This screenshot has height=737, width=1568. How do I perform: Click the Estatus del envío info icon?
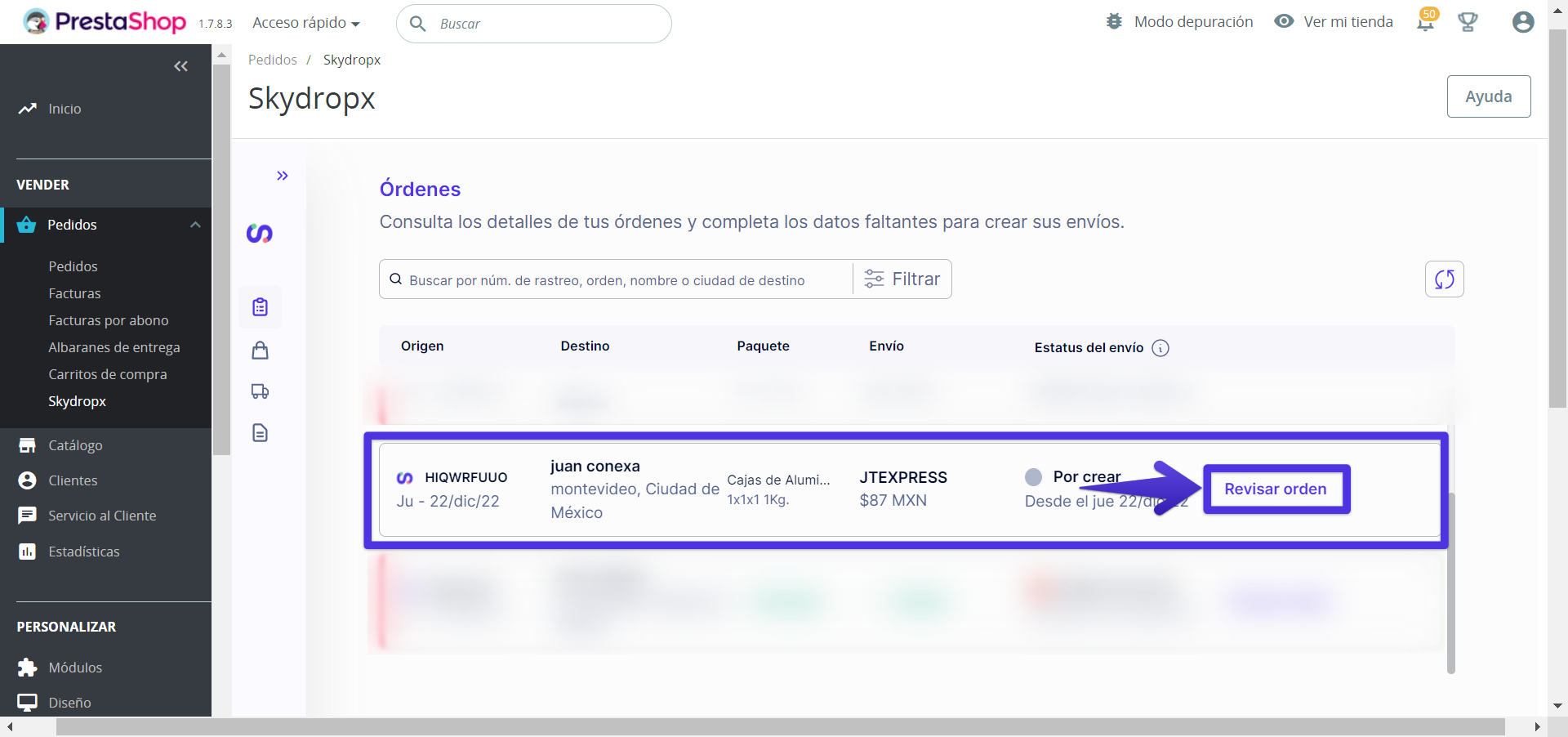(1160, 348)
